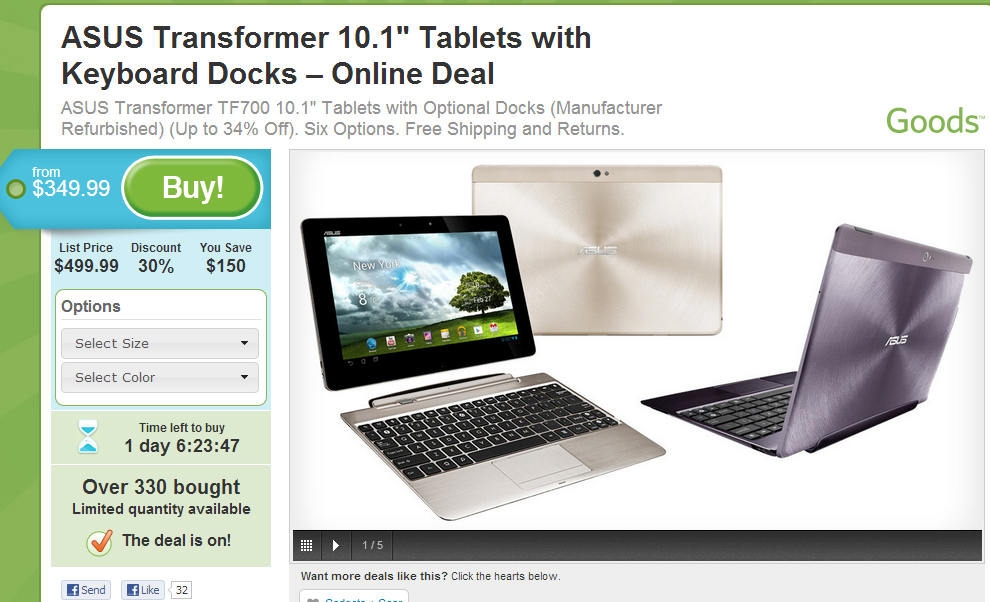Open the gallery thumbnail grid view
The image size is (990, 602).
307,545
